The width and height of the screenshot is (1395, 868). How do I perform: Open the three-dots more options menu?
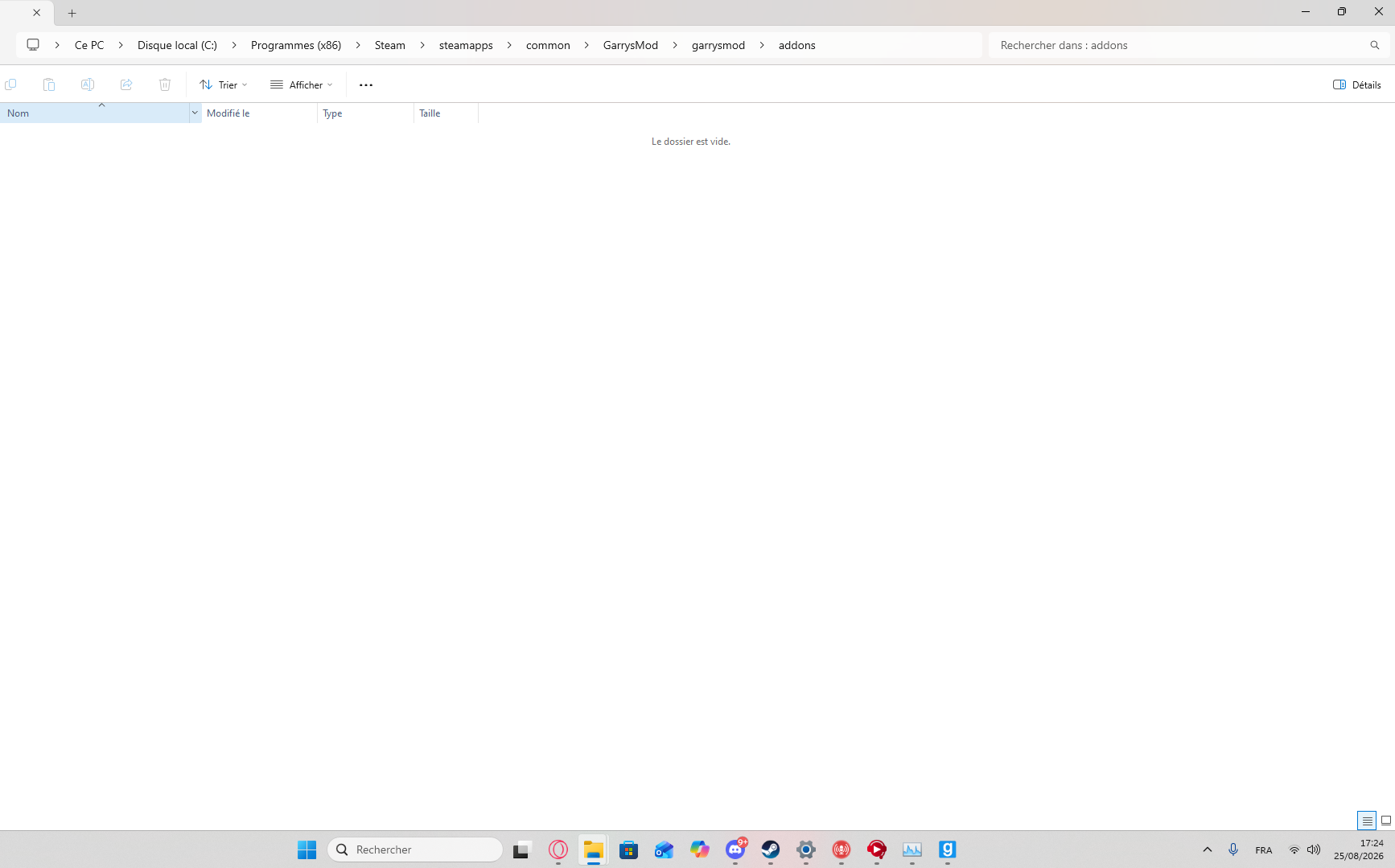[x=366, y=84]
